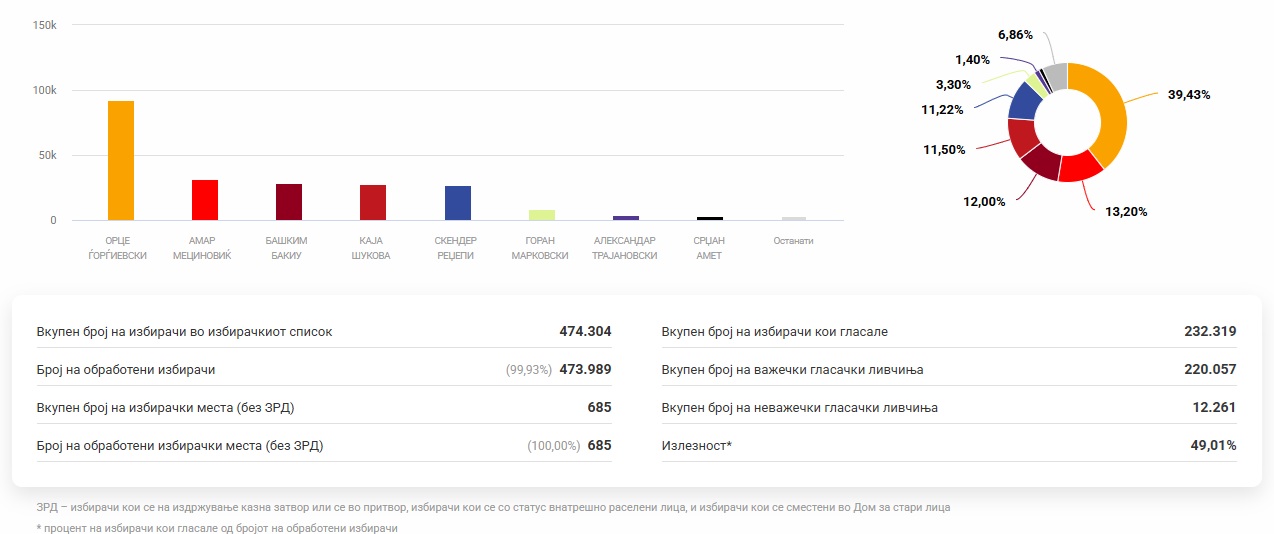
Task: Click the 100k y-axis label
Action: (46, 90)
